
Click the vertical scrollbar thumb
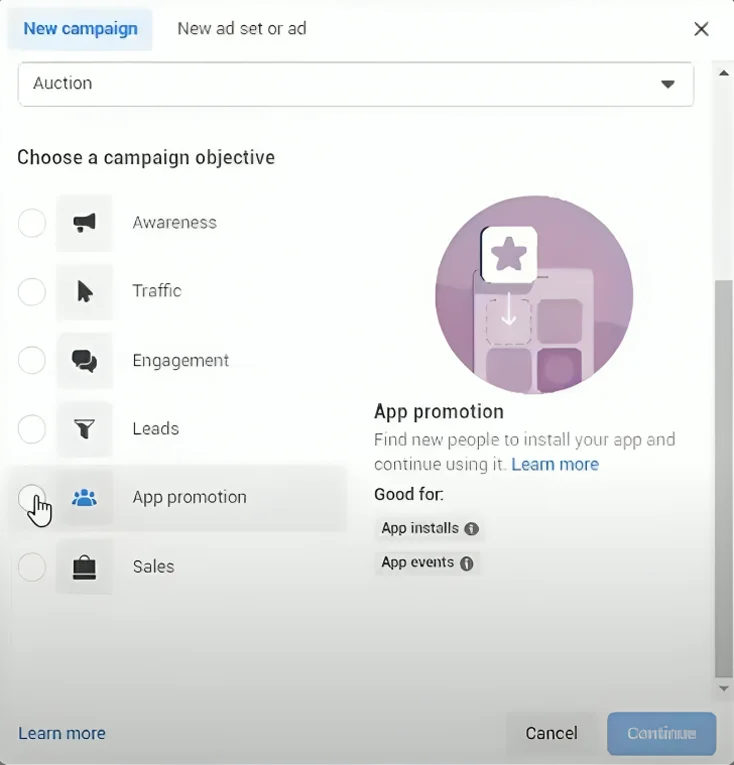tap(724, 478)
